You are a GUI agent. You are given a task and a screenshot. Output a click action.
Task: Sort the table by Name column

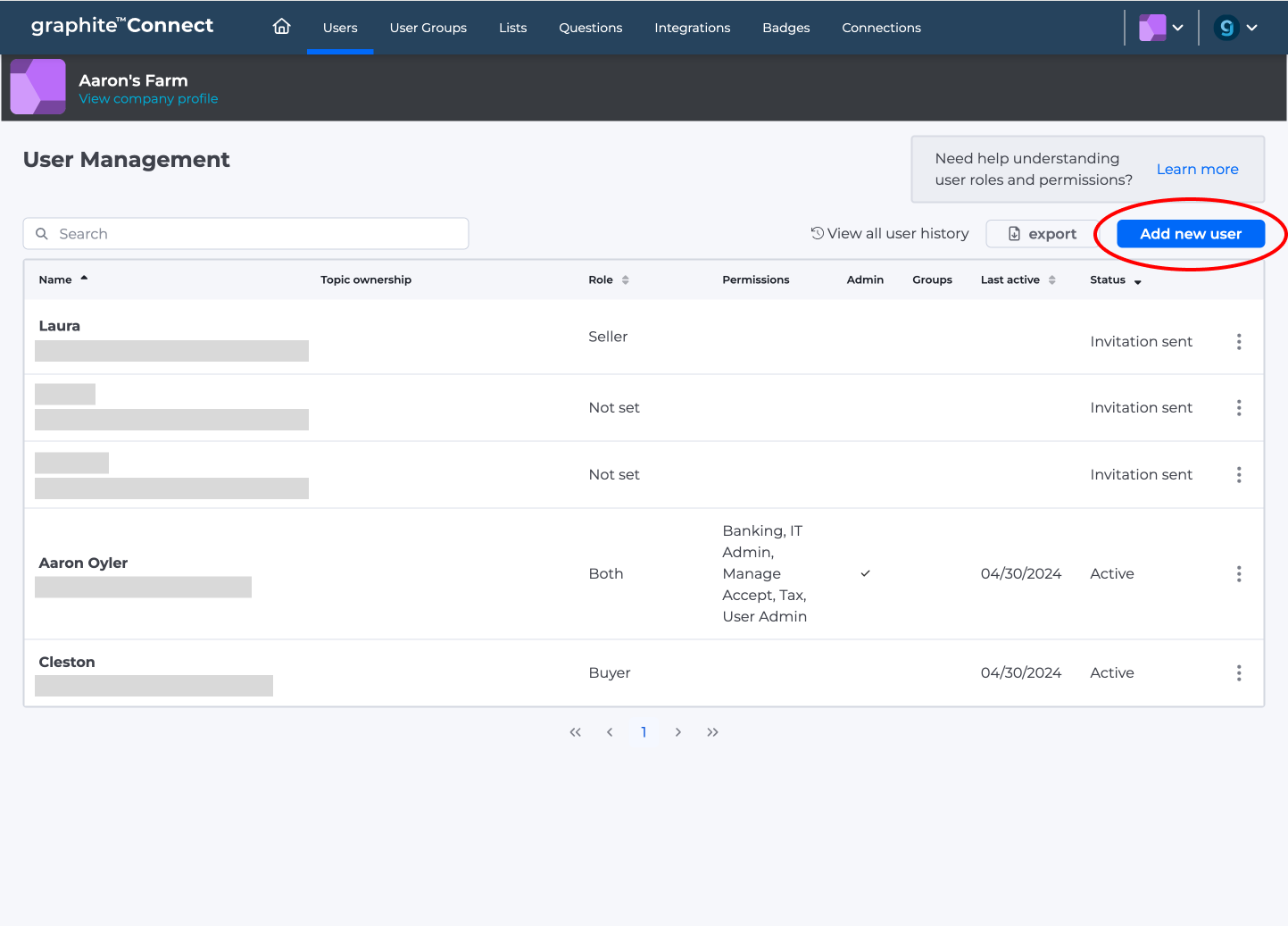(63, 279)
